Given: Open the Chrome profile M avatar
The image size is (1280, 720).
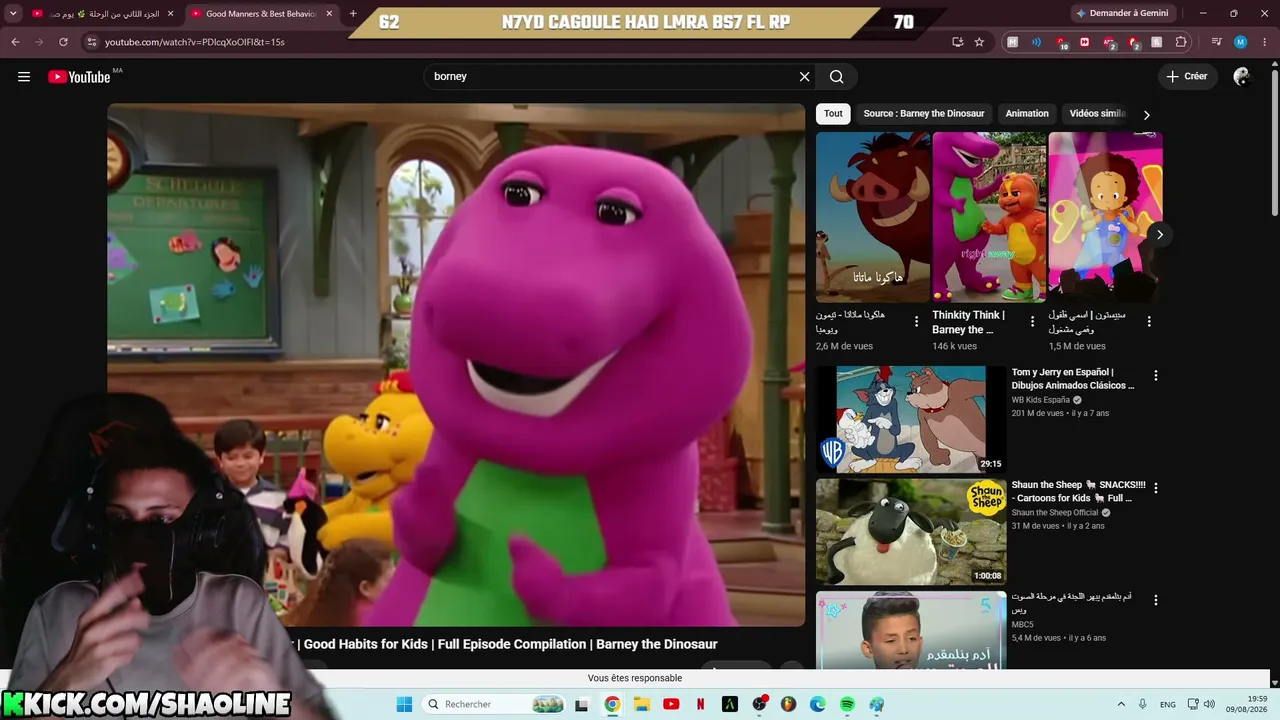Looking at the screenshot, I should [1241, 42].
